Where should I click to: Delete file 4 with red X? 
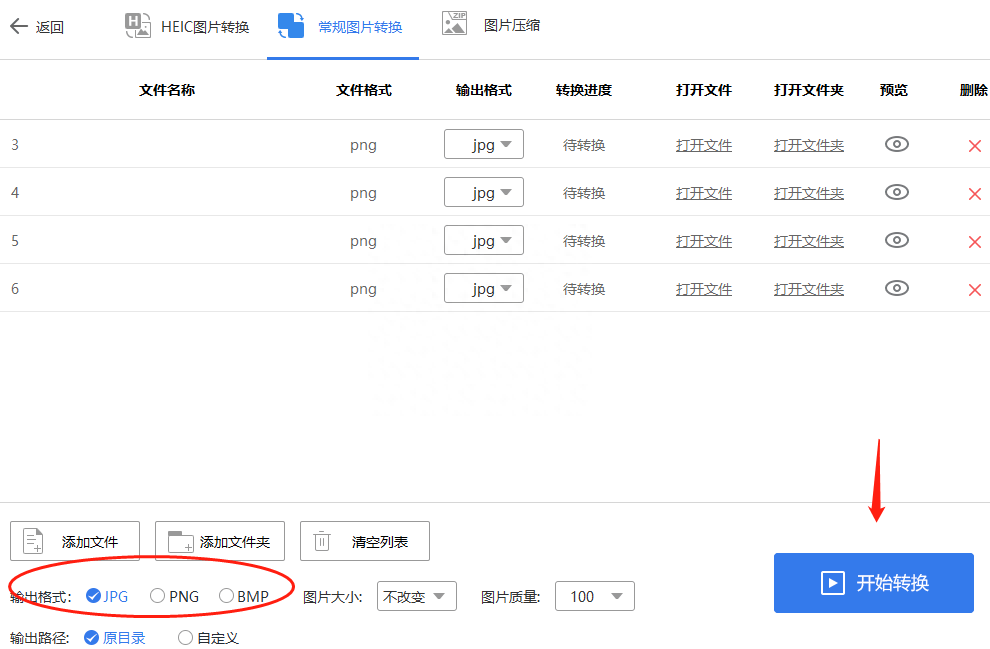click(974, 194)
